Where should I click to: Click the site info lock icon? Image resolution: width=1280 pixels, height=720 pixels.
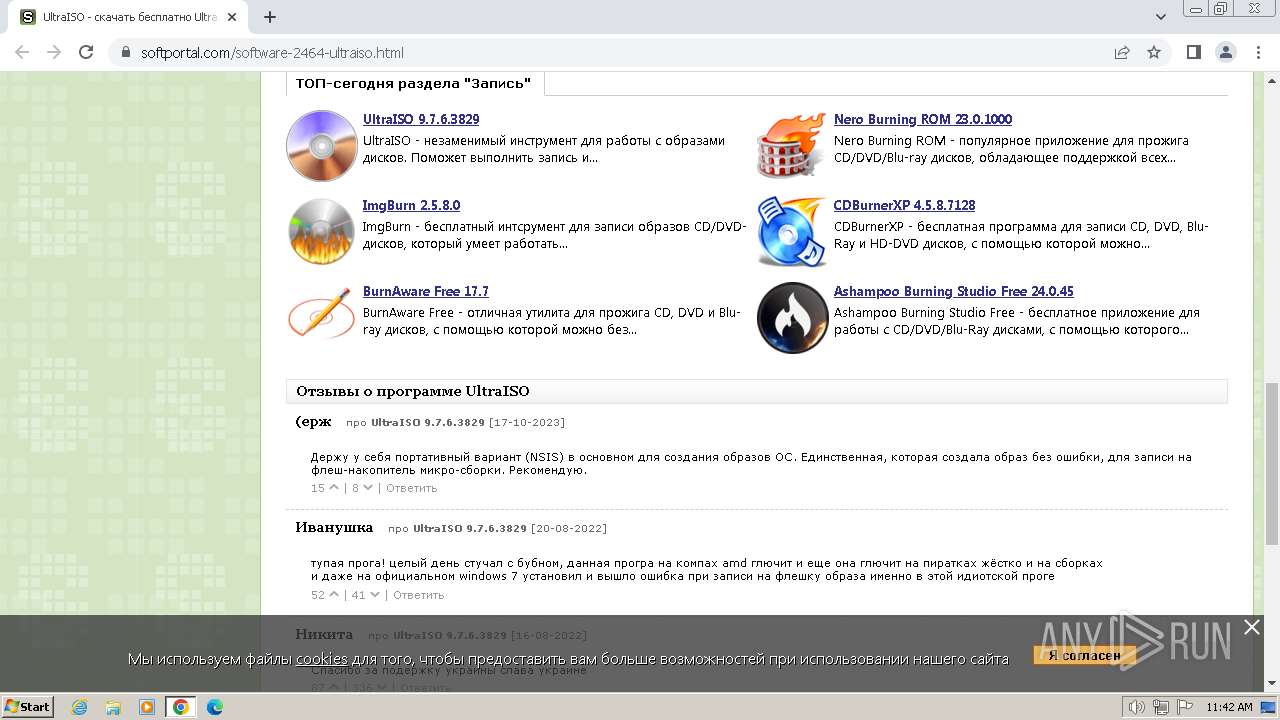pyautogui.click(x=126, y=53)
